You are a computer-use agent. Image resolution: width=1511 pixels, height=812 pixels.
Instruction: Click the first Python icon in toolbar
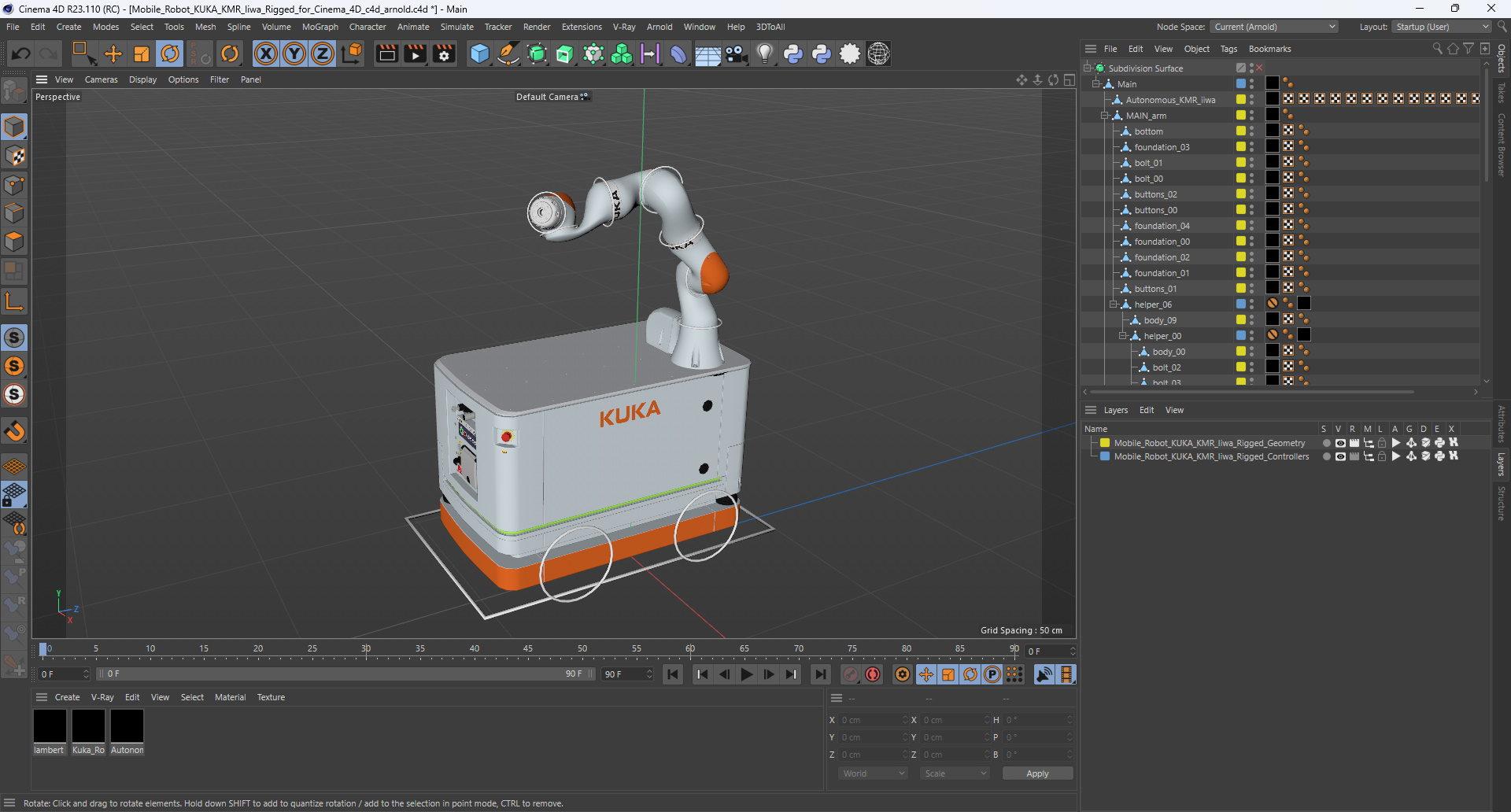coord(793,54)
